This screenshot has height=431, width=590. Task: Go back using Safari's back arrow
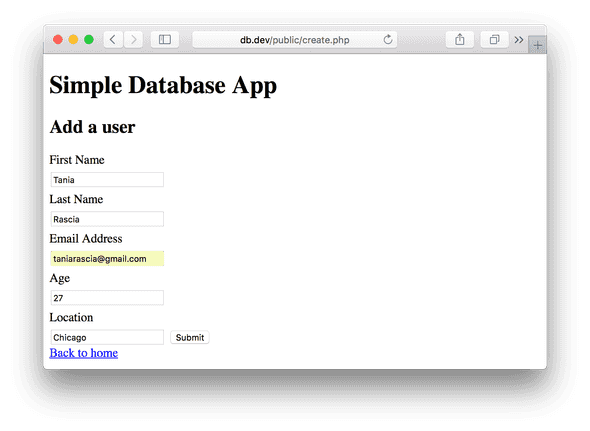113,40
